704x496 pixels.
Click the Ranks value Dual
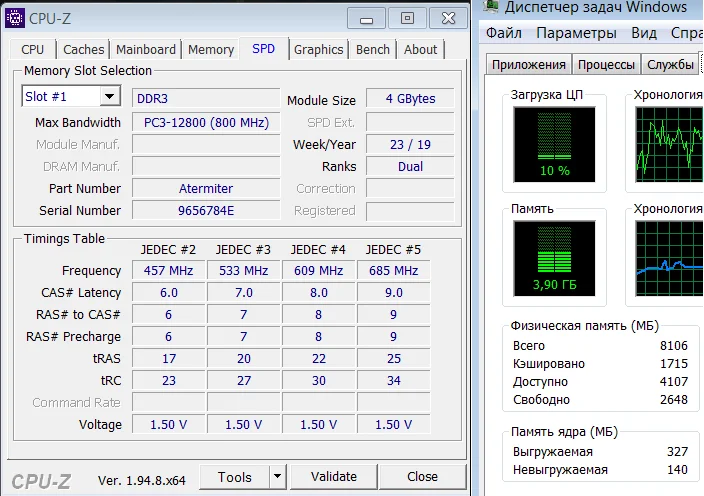point(410,167)
